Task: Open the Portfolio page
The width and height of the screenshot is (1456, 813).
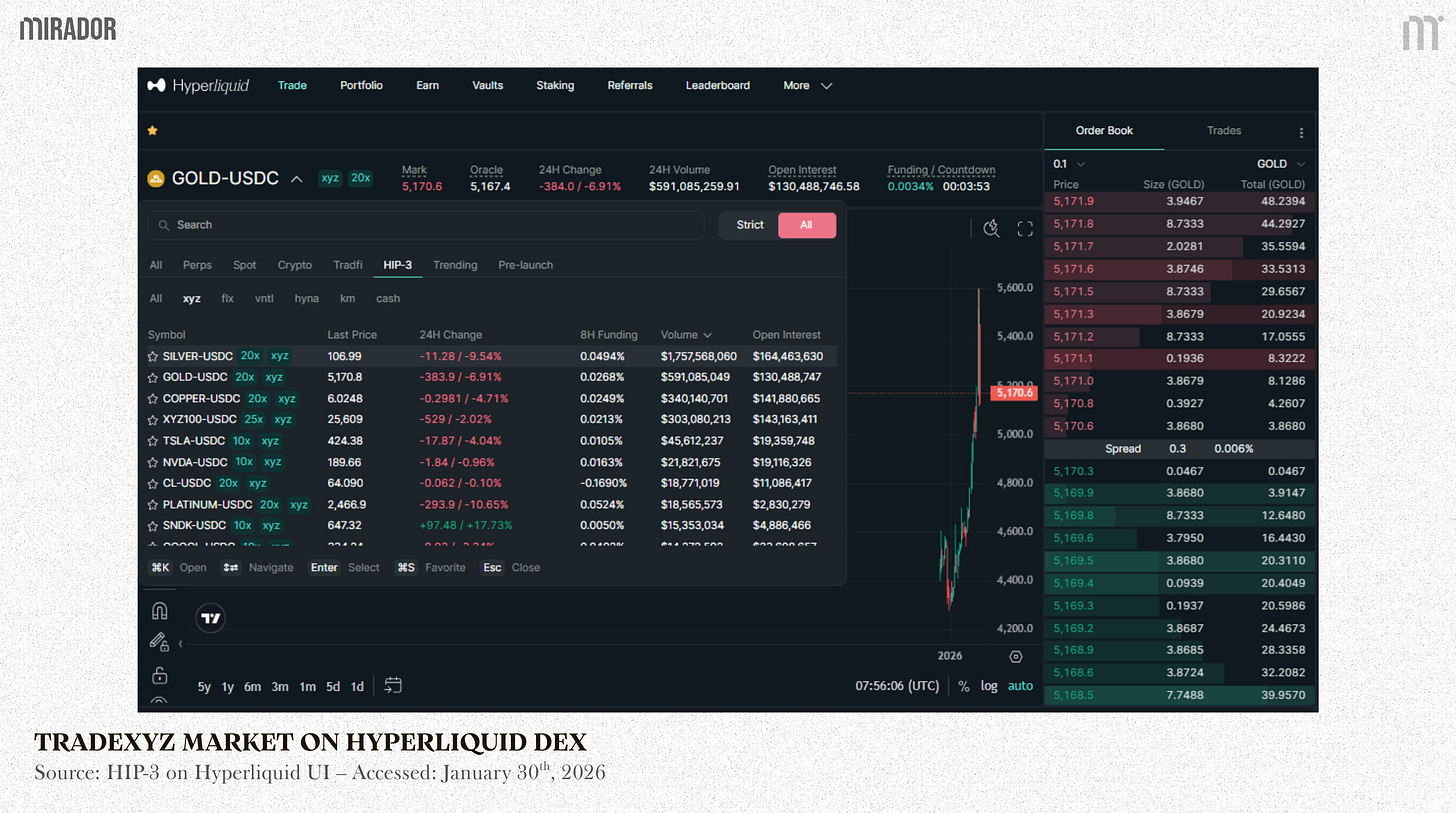Action: (x=361, y=86)
